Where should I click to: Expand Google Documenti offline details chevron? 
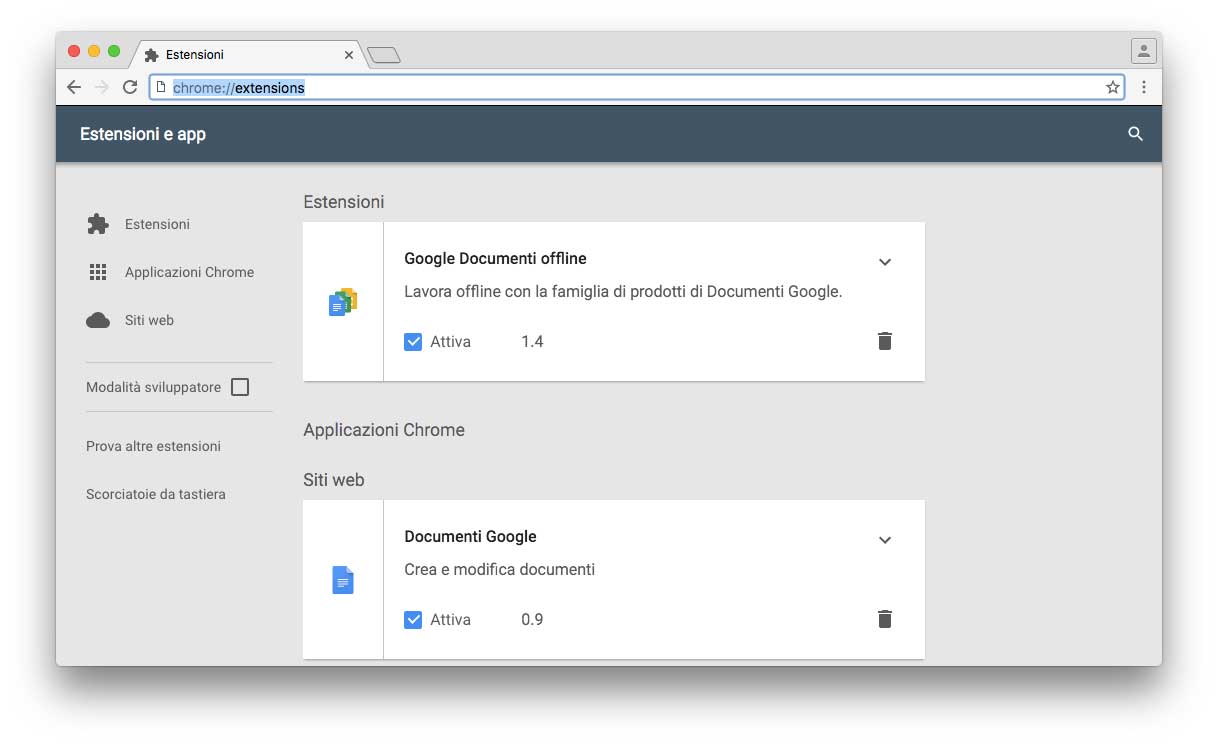(x=884, y=262)
